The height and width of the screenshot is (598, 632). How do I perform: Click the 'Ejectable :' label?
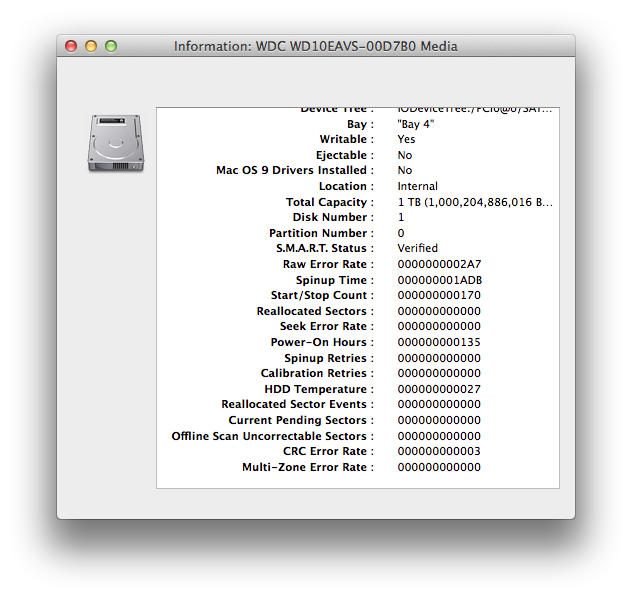click(x=345, y=155)
